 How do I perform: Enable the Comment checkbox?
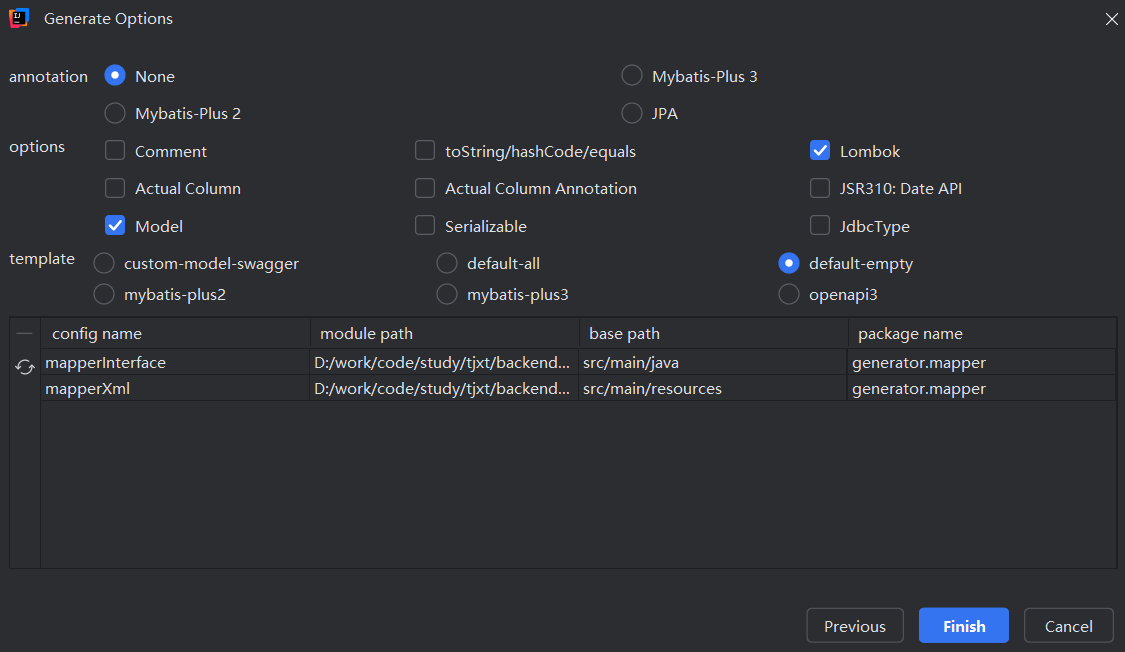115,151
